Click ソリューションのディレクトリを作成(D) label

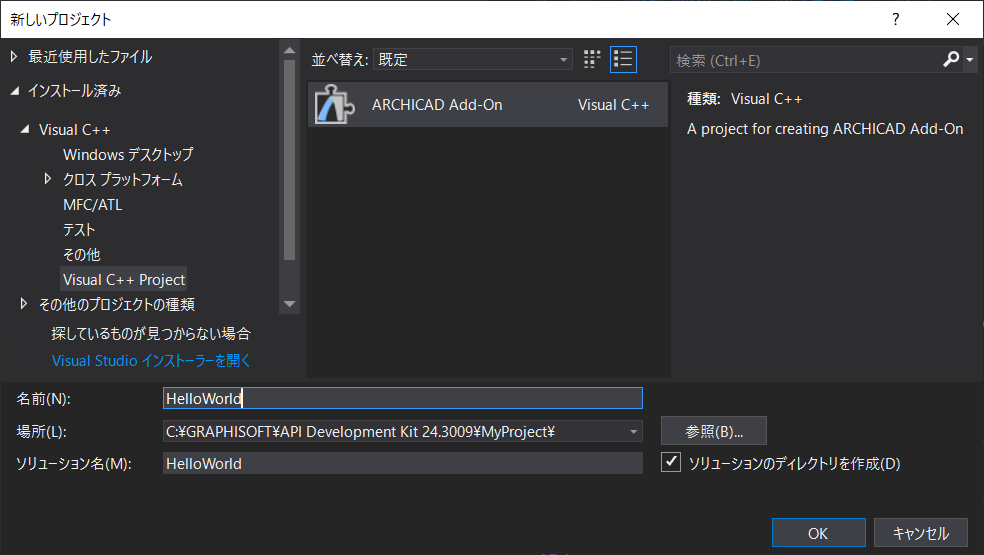point(794,463)
